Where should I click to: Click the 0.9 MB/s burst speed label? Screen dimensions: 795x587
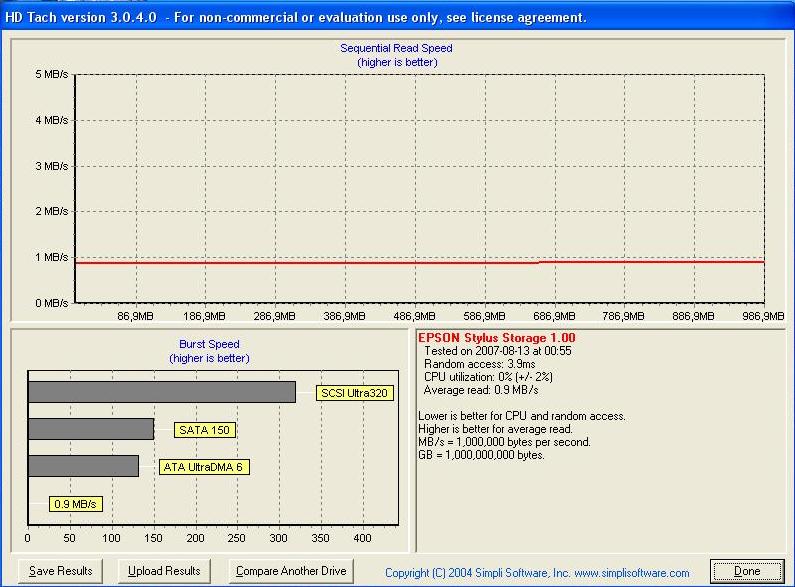point(76,504)
